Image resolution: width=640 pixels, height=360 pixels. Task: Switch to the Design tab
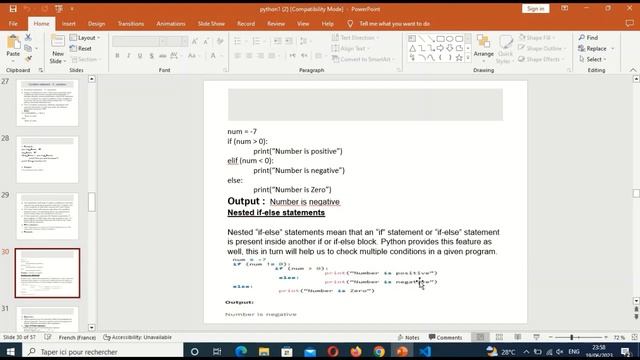pyautogui.click(x=96, y=24)
